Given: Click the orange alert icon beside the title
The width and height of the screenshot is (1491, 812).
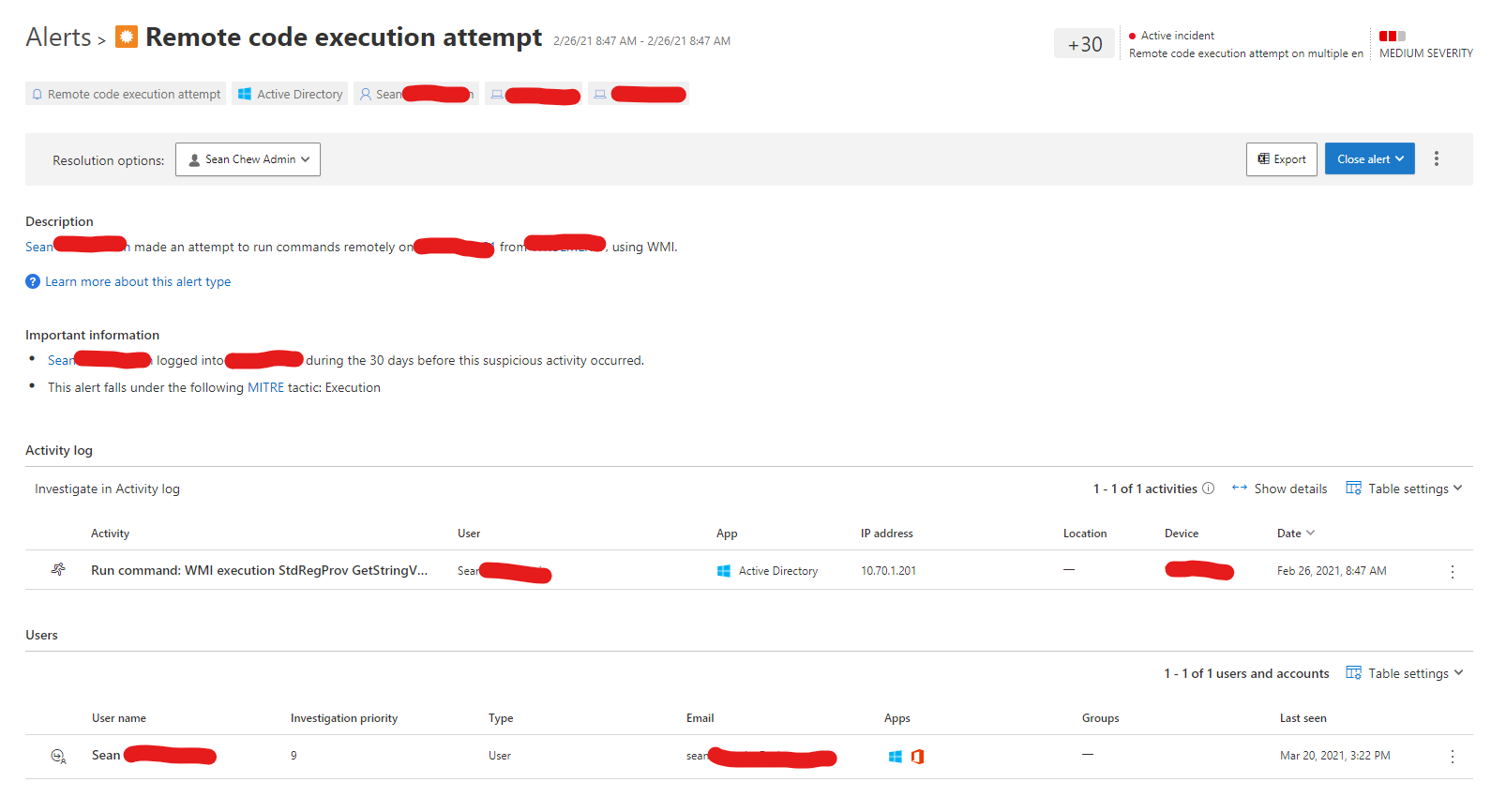Looking at the screenshot, I should tap(127, 37).
